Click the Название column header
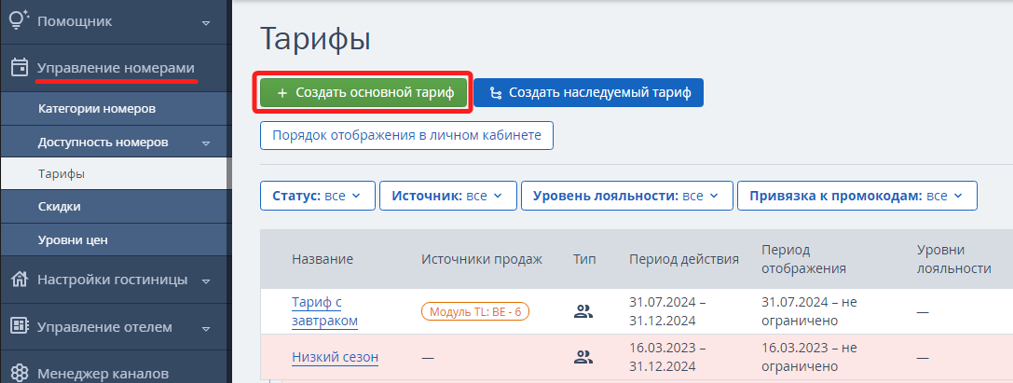 click(322, 259)
